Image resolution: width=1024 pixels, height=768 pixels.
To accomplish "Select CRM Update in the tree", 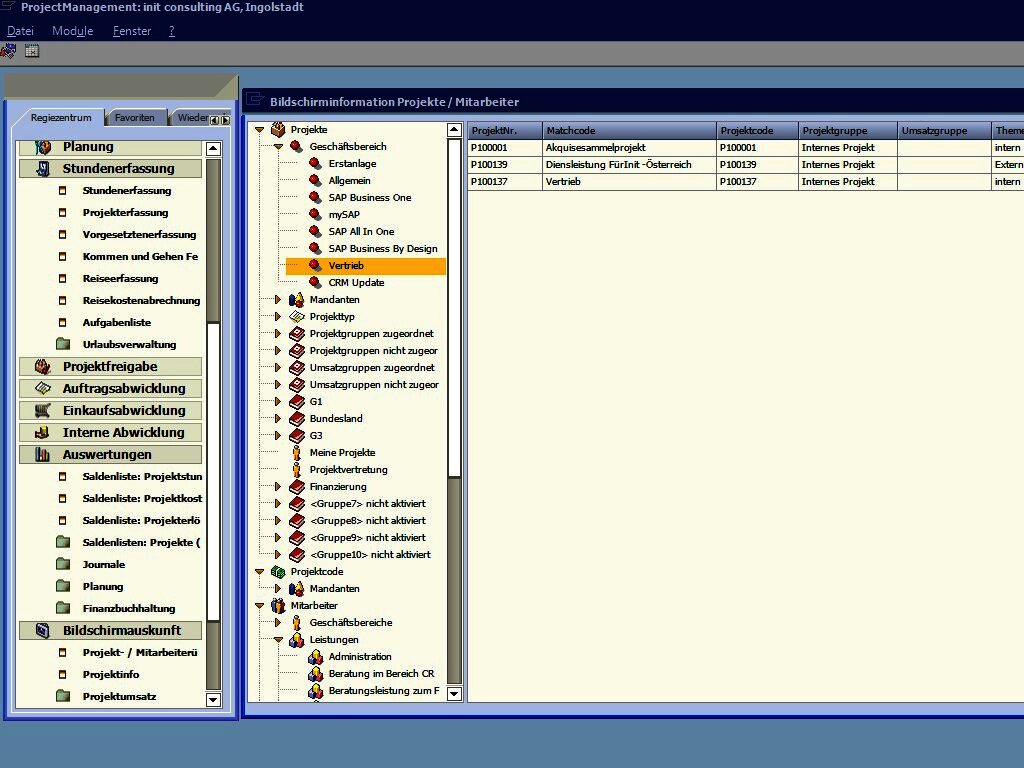I will pyautogui.click(x=356, y=283).
